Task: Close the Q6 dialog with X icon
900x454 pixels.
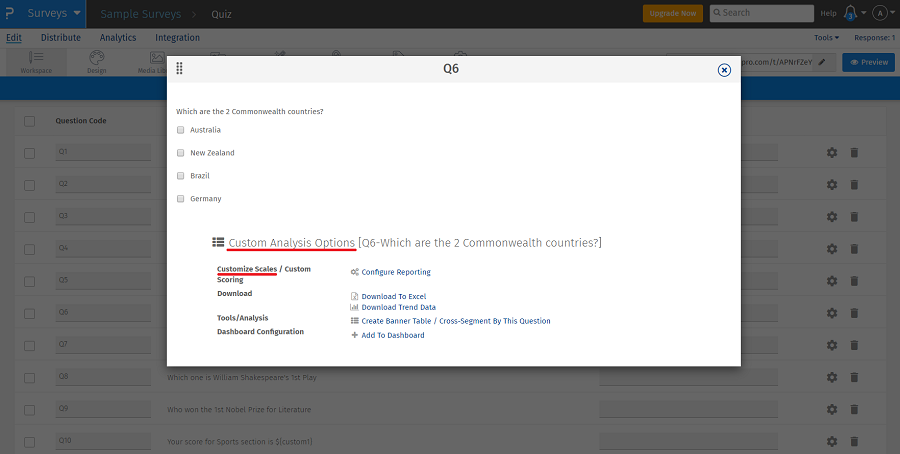Action: 724,70
